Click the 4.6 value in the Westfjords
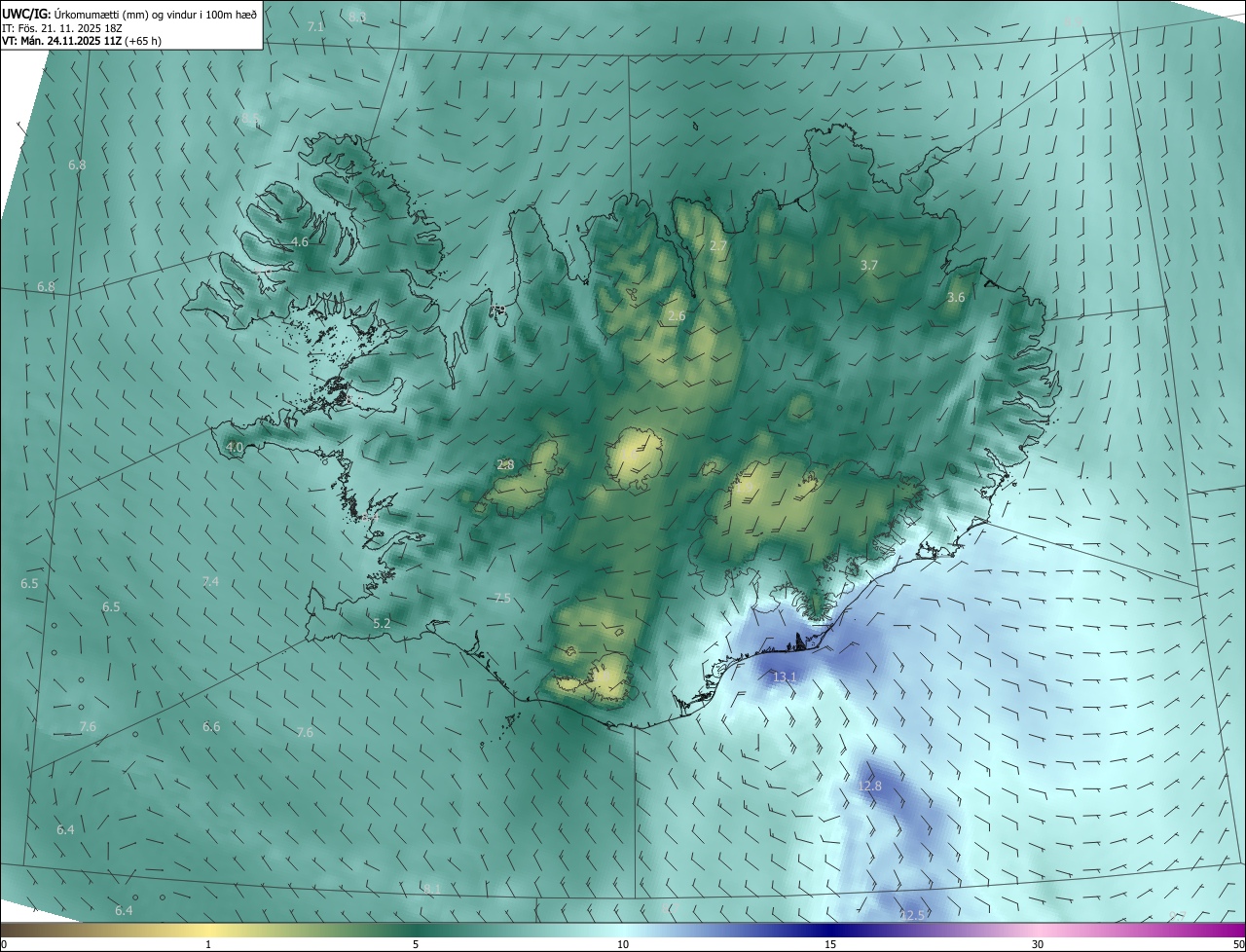Viewport: 1246px width, 952px height. point(300,241)
